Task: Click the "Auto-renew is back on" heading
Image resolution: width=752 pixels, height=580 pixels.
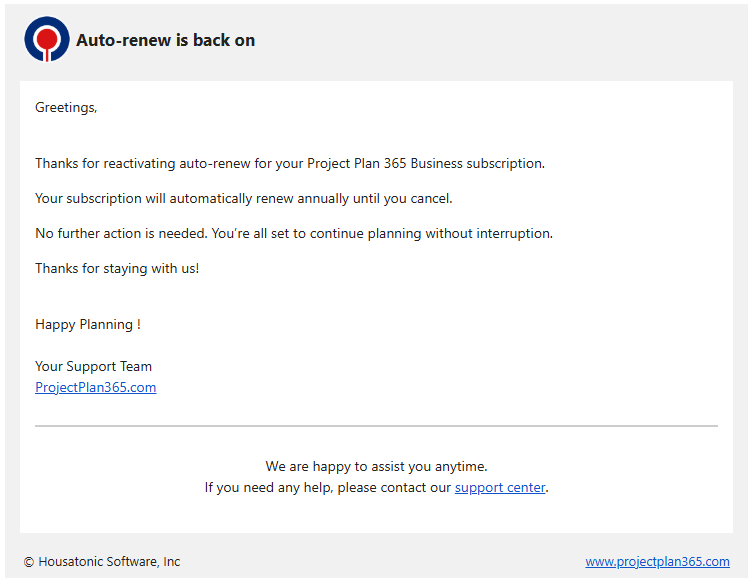Action: (x=165, y=40)
